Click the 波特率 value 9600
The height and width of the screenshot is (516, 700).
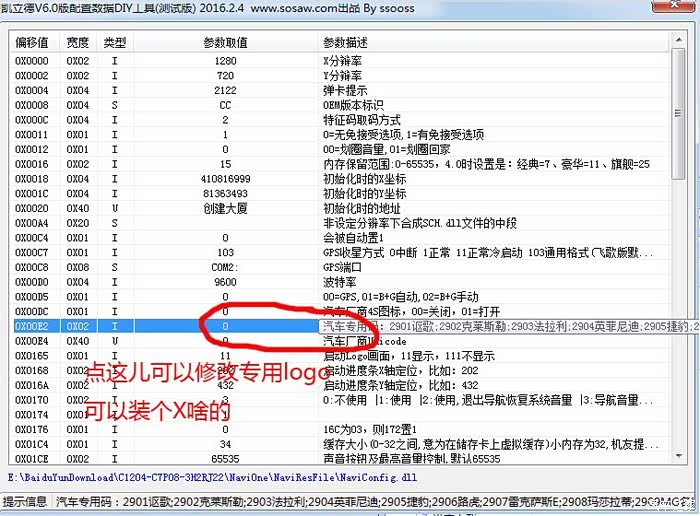click(x=225, y=282)
